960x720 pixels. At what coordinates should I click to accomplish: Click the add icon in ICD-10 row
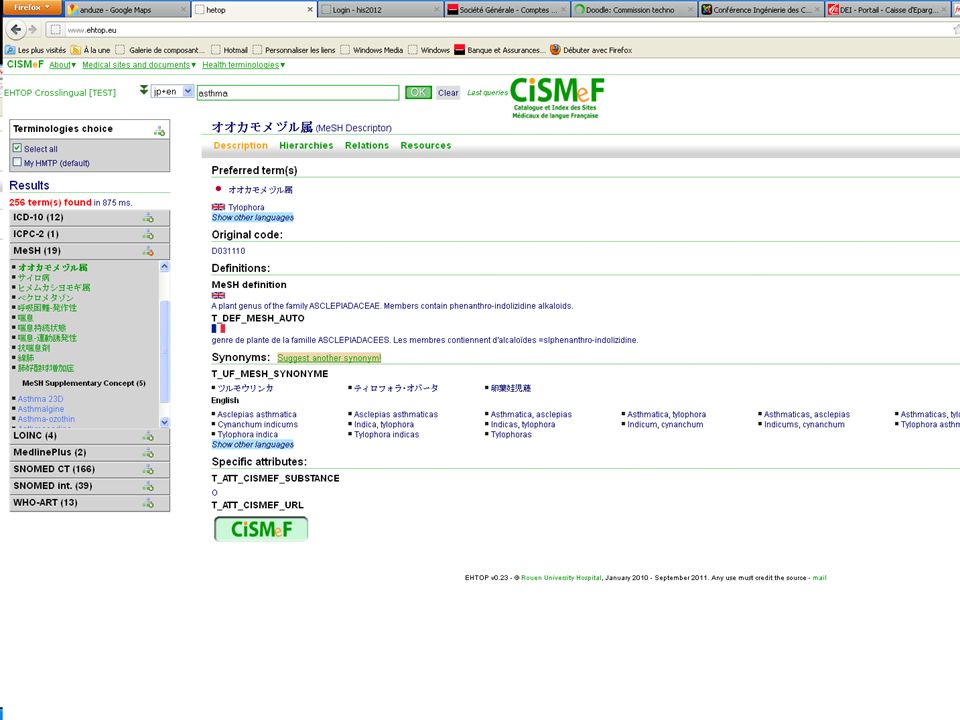point(148,218)
